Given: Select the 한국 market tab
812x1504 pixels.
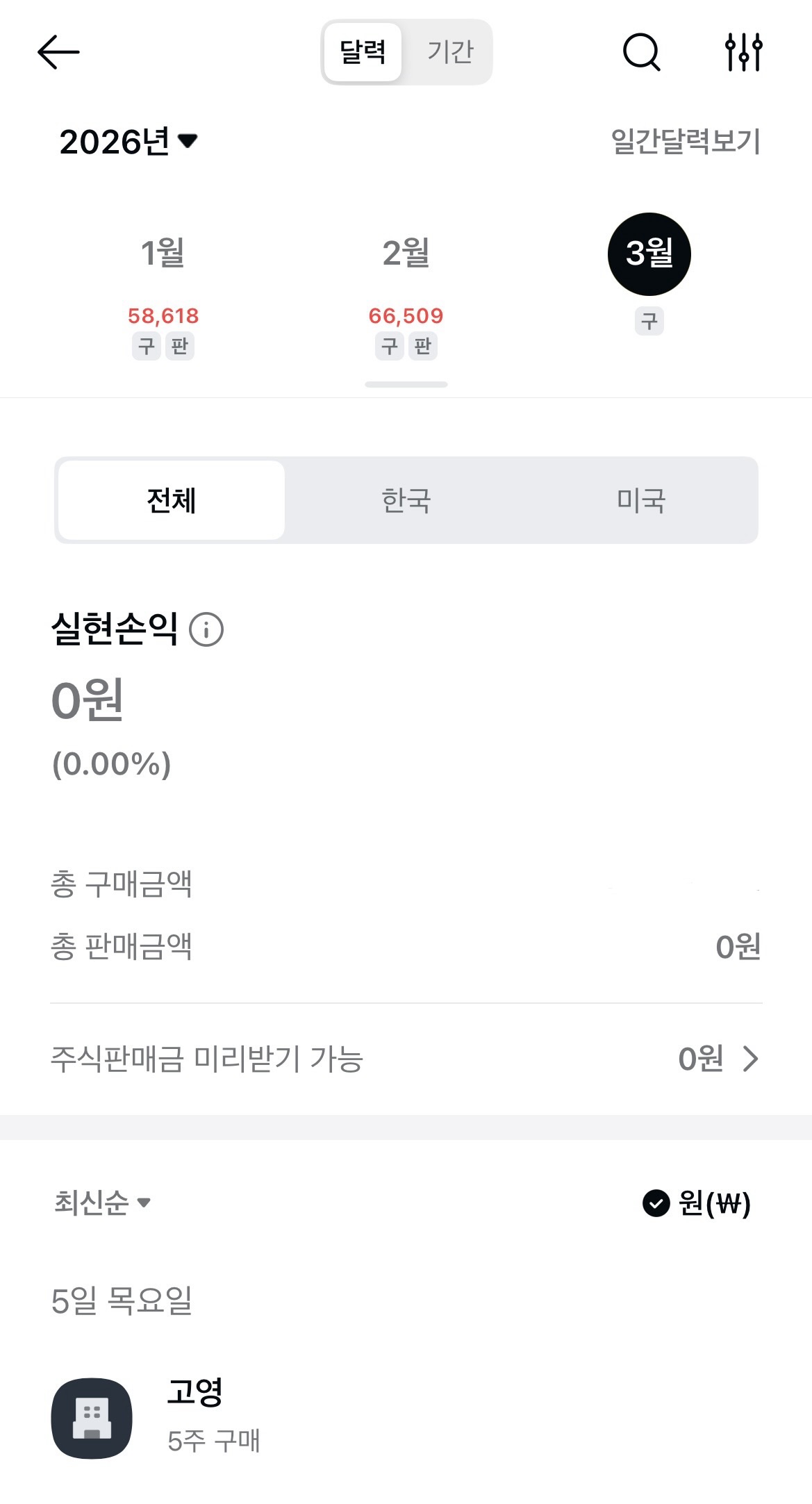Looking at the screenshot, I should (x=406, y=500).
